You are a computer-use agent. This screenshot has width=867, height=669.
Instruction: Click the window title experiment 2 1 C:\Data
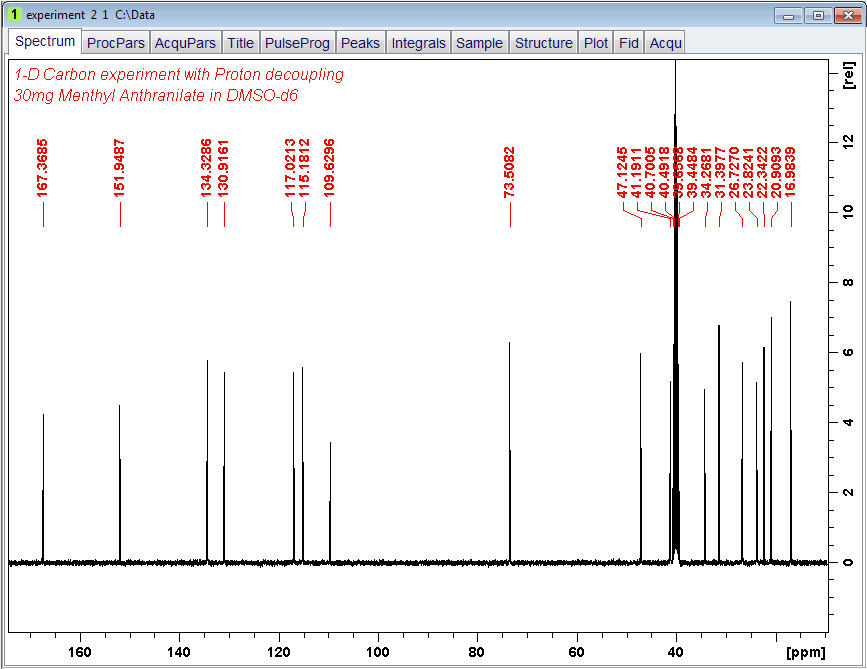(x=91, y=15)
